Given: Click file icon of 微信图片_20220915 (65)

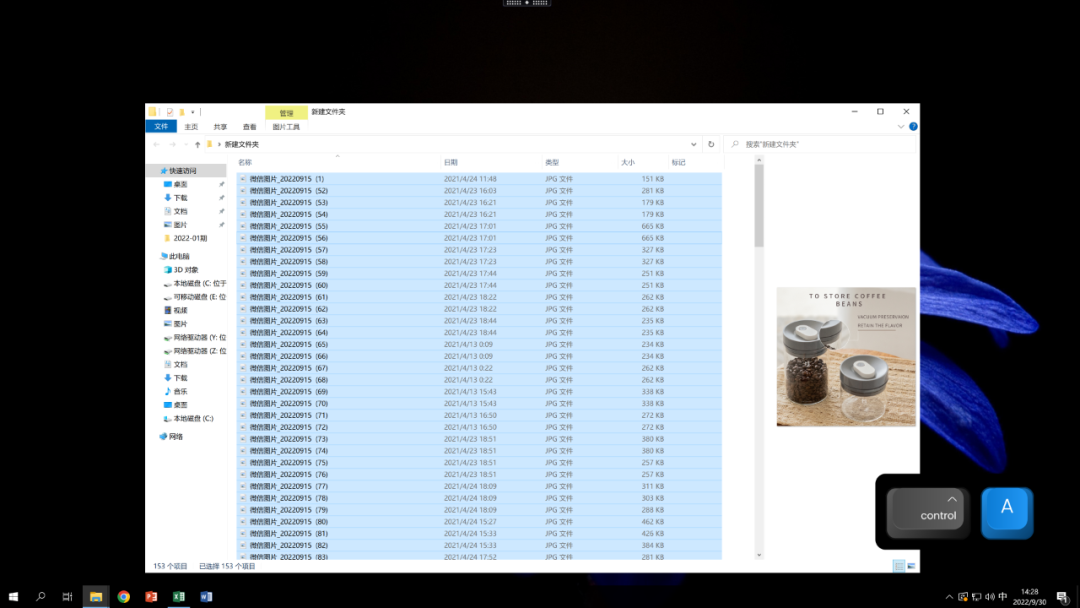Looking at the screenshot, I should [242, 344].
